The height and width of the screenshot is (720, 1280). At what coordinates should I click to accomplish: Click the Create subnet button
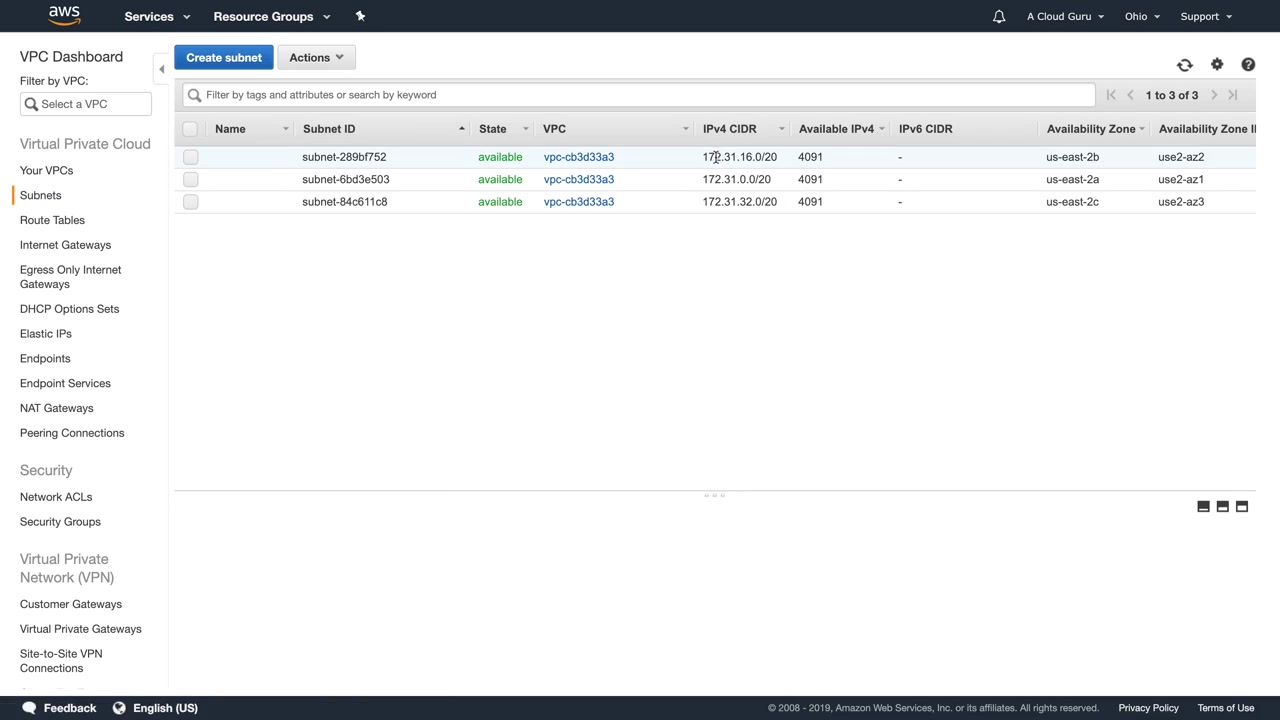tap(224, 57)
